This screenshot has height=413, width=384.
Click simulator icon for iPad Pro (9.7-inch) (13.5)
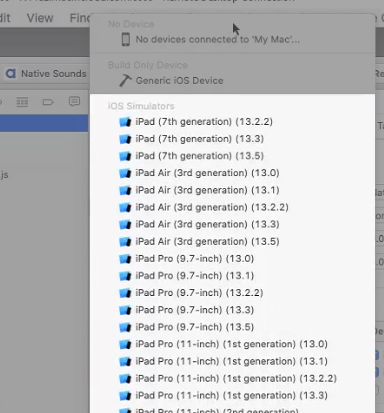click(125, 327)
